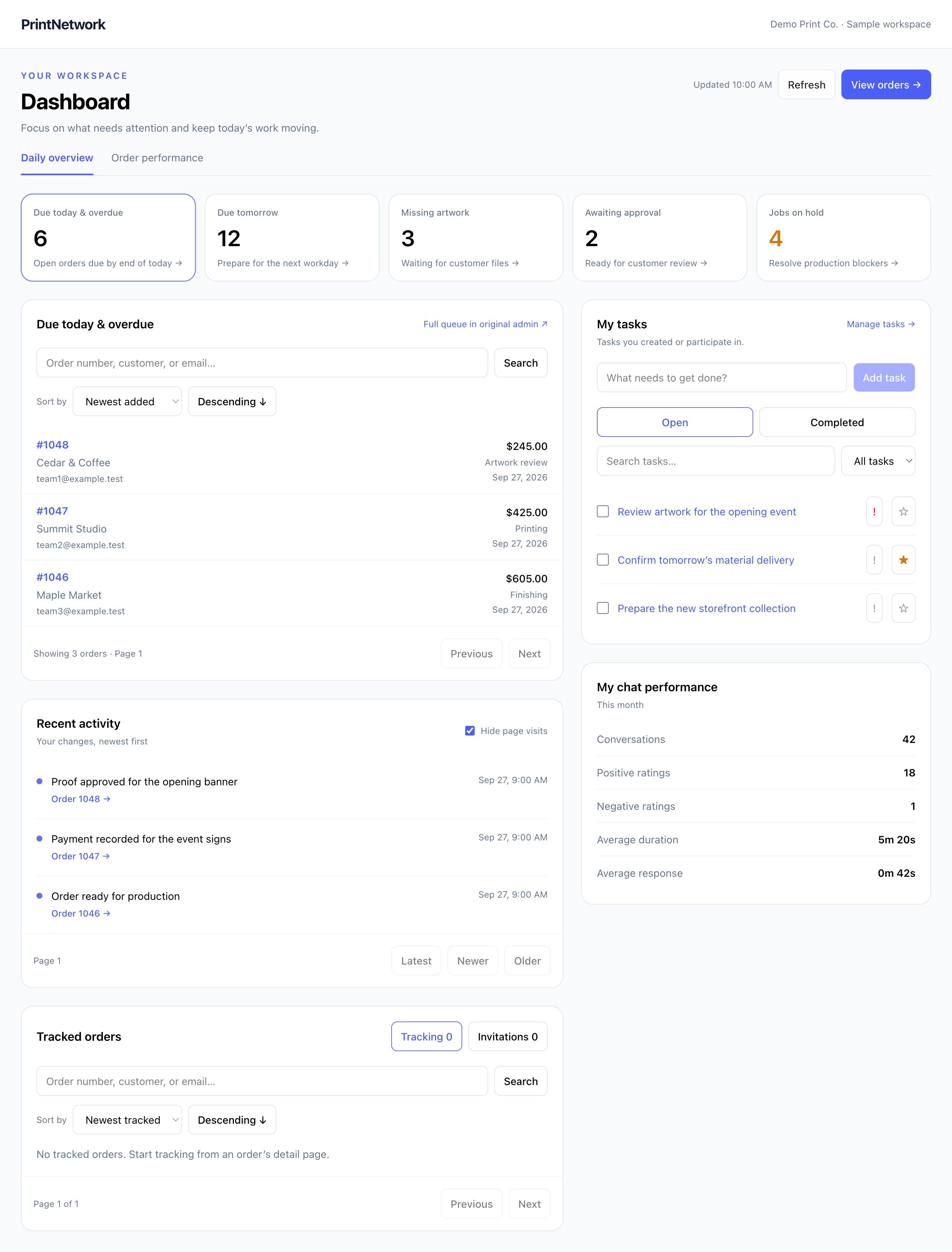Viewport: 952px width, 1252px height.
Task: Toggle Descending order in Due today section
Action: [x=232, y=402]
